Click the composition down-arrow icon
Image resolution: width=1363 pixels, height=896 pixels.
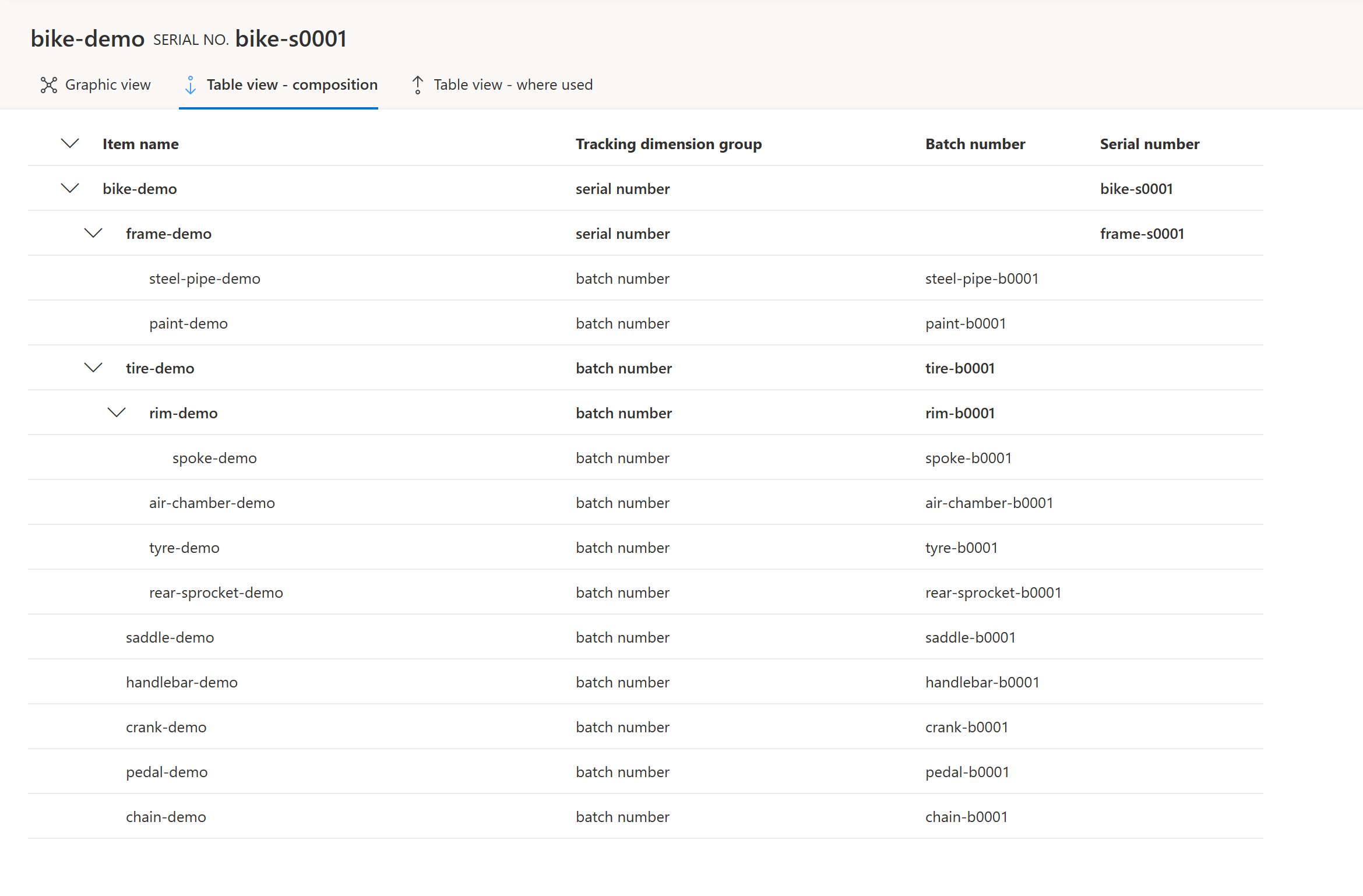pos(191,85)
